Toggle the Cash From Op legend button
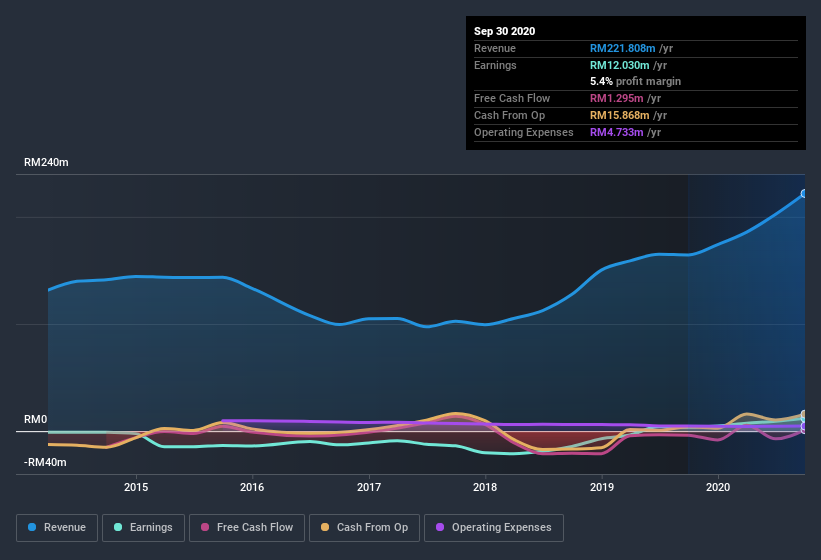This screenshot has width=821, height=560. coord(364,528)
